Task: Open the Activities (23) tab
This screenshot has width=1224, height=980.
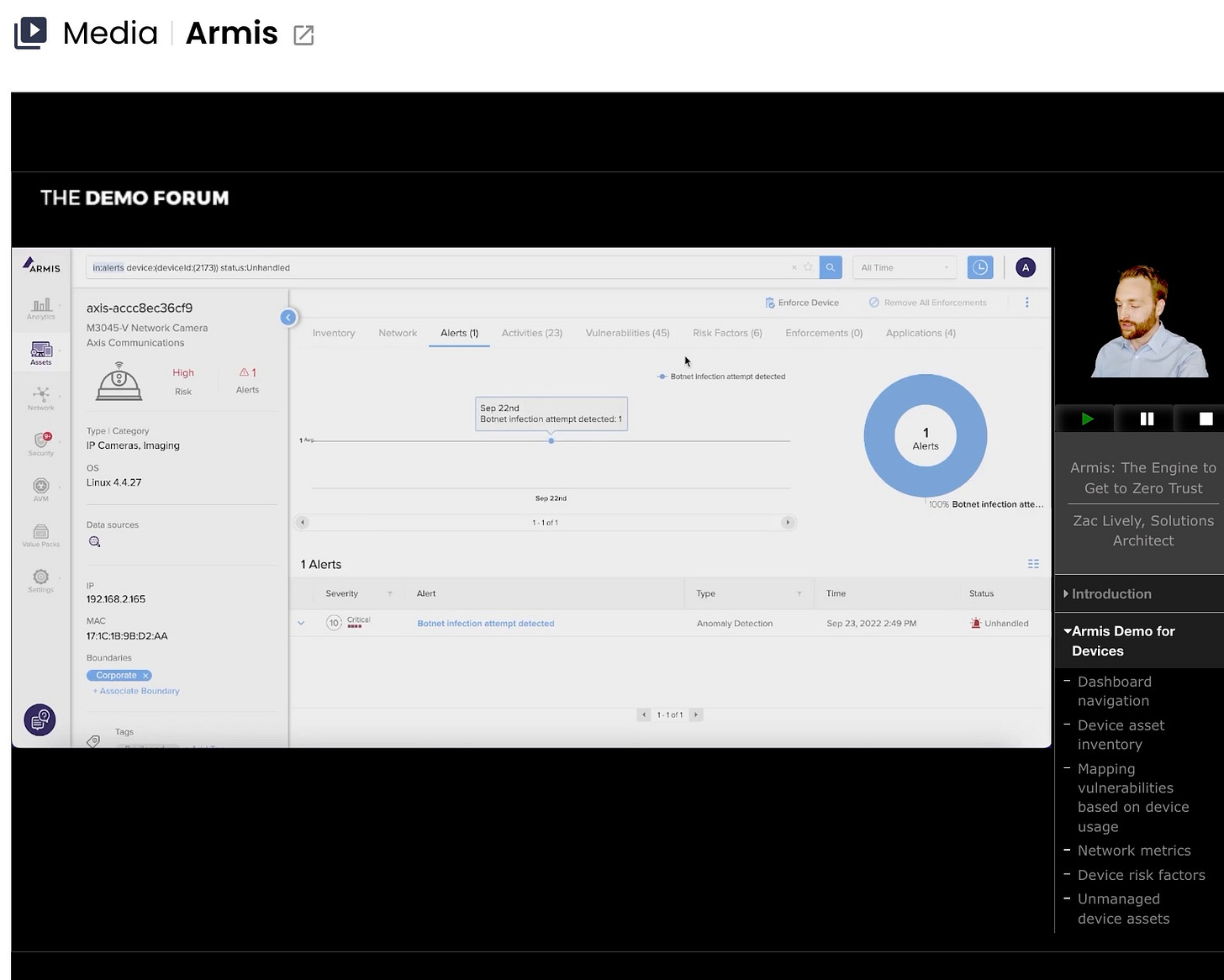Action: click(x=532, y=333)
